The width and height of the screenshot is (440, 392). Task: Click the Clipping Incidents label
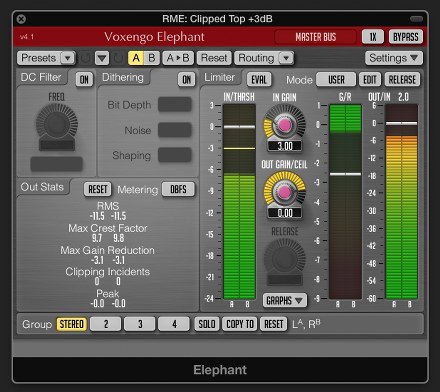[107, 272]
